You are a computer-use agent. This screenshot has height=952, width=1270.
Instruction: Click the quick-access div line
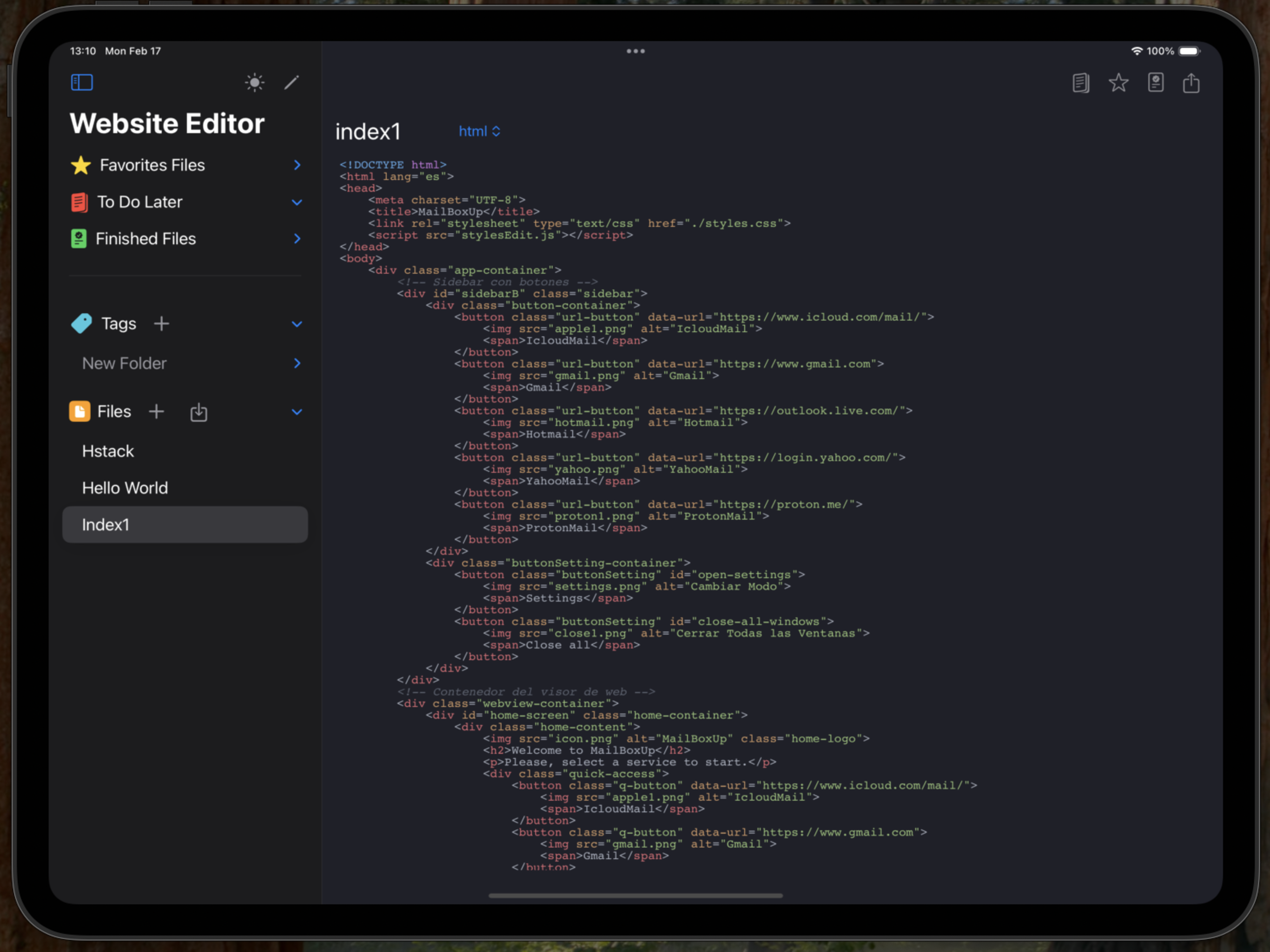click(576, 774)
